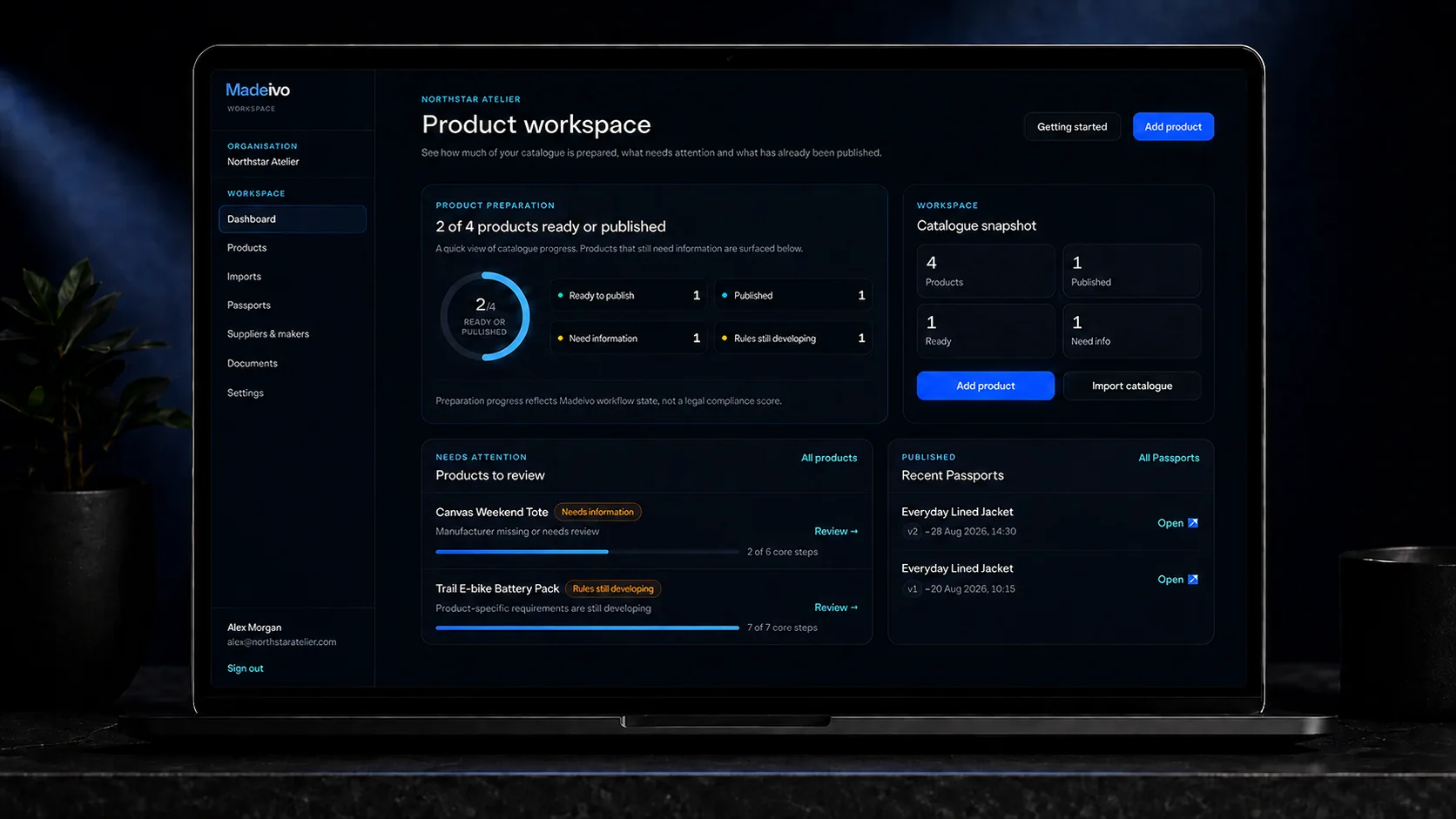This screenshot has width=1456, height=819.
Task: Click the 1 Need info snapshot card
Action: [1132, 331]
